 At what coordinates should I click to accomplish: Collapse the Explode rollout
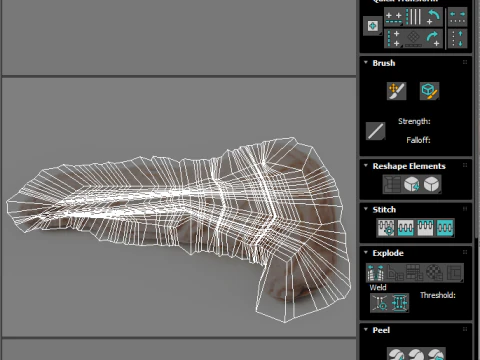[366, 252]
